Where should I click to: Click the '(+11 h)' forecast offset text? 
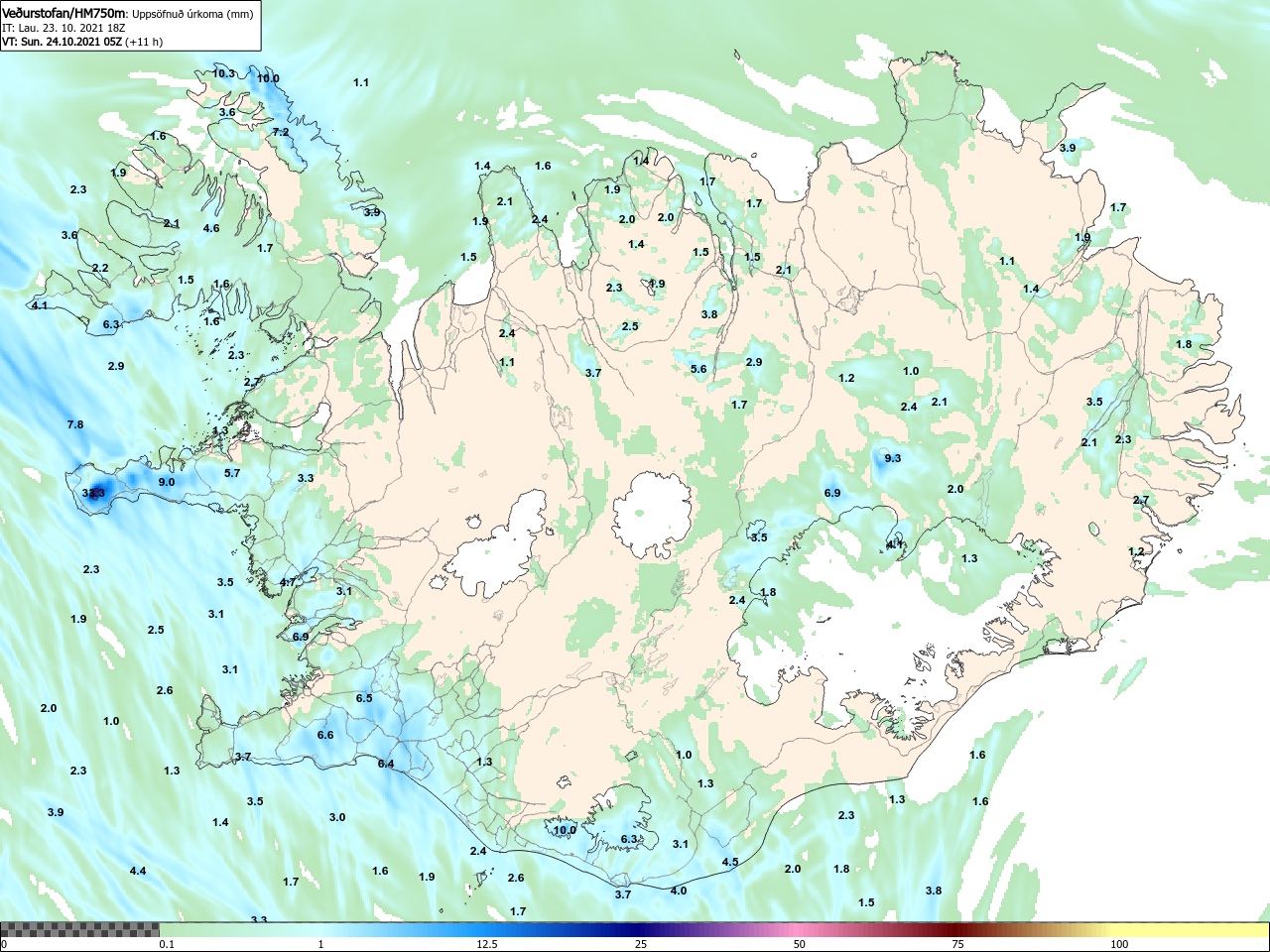pos(144,42)
